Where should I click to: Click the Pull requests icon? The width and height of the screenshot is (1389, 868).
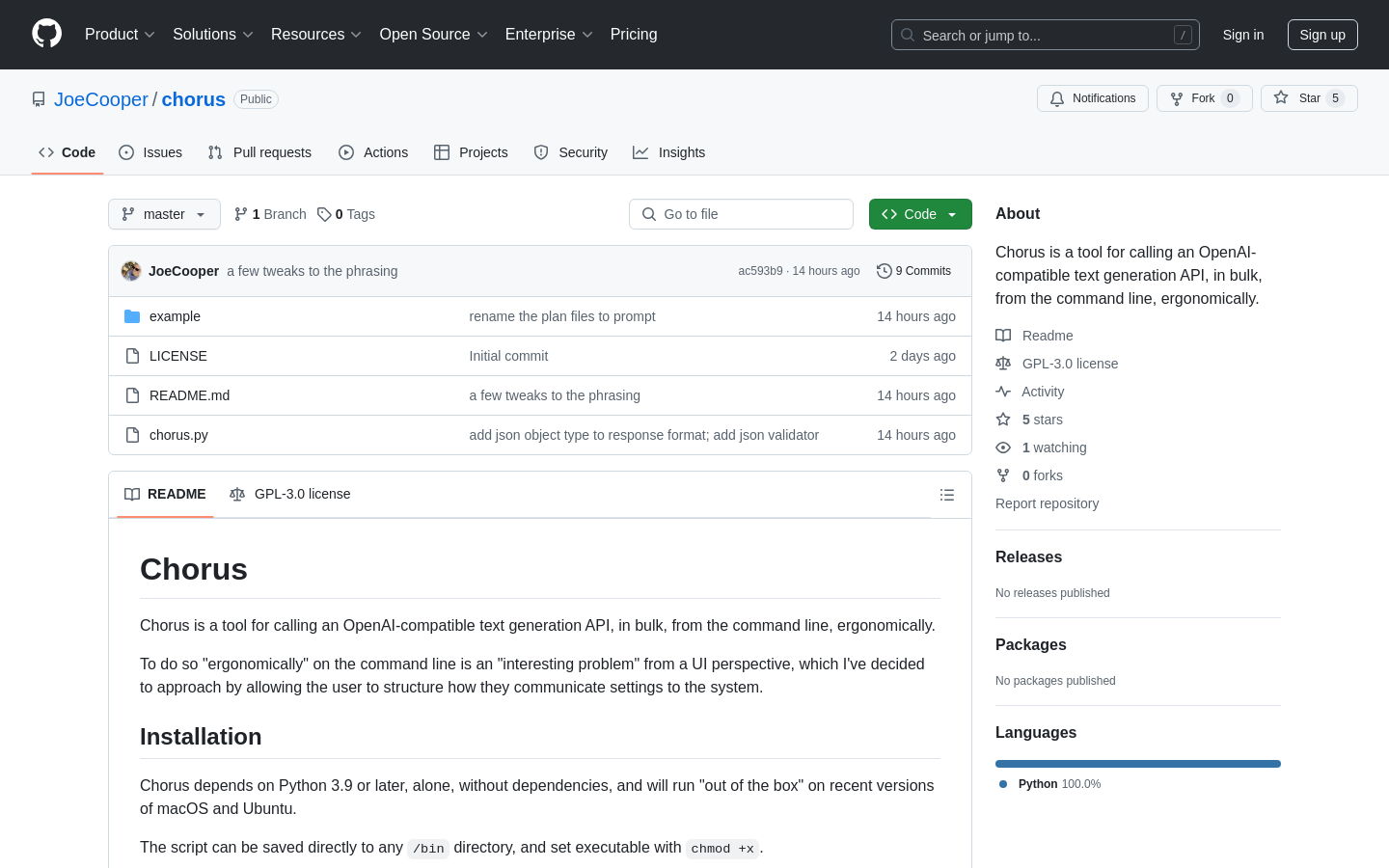pos(215,152)
